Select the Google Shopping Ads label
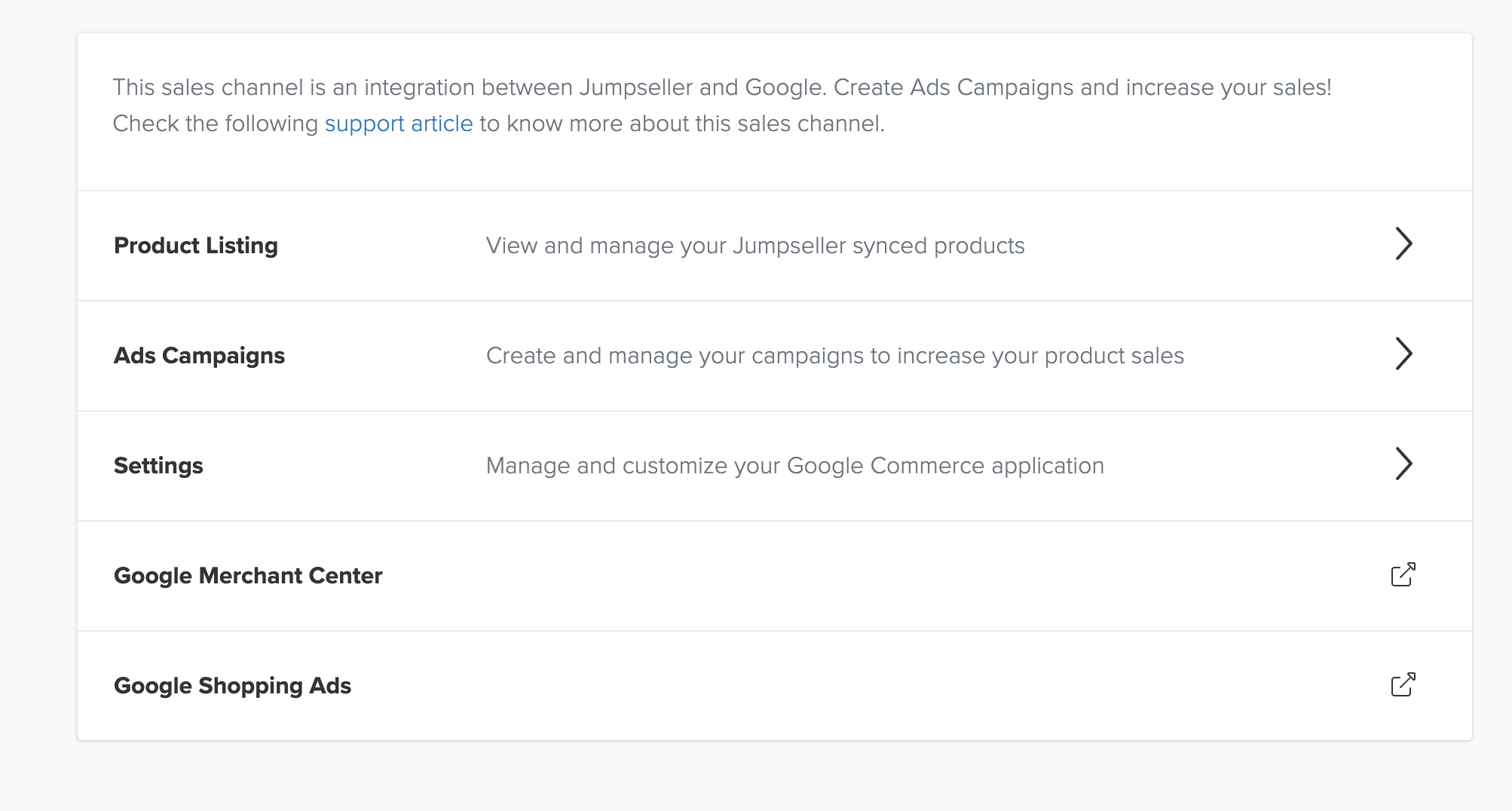 click(232, 686)
